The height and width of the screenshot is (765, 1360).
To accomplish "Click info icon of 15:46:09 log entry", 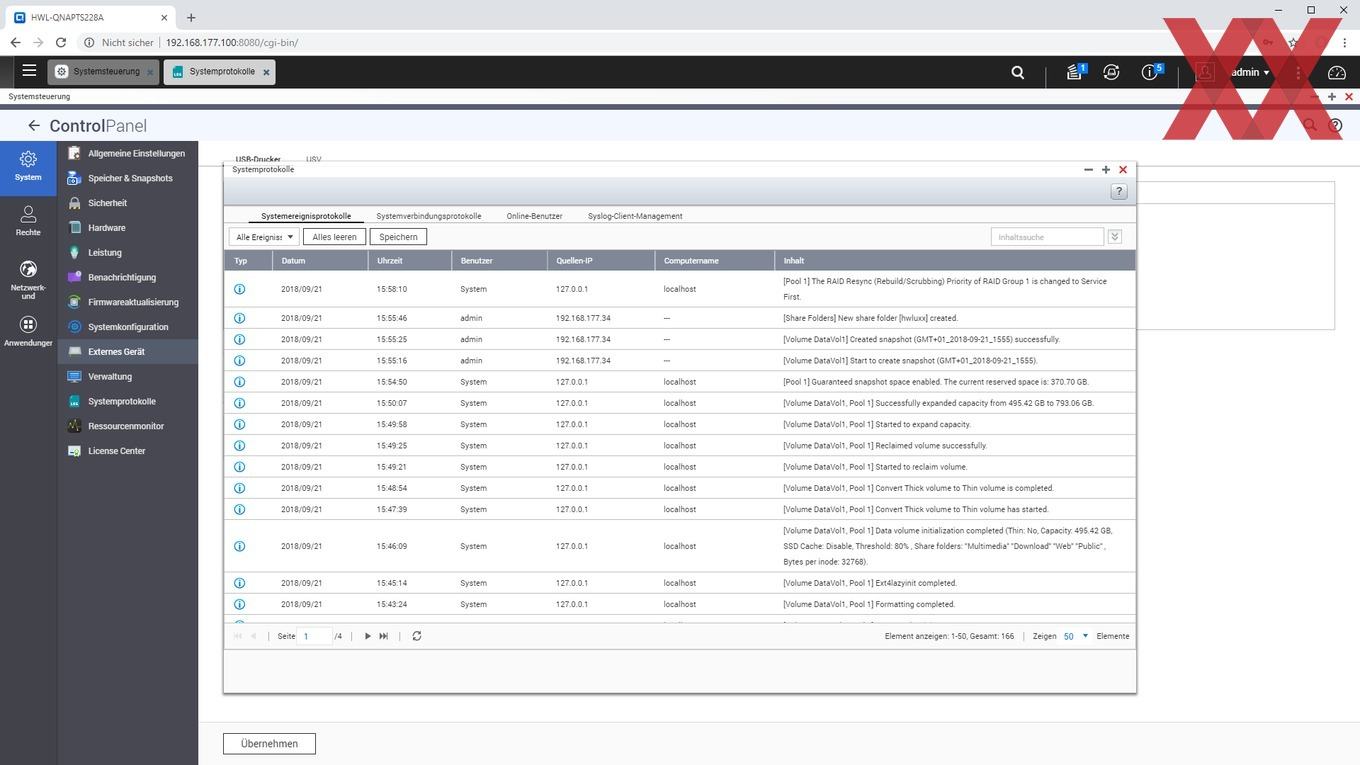I will (x=239, y=546).
